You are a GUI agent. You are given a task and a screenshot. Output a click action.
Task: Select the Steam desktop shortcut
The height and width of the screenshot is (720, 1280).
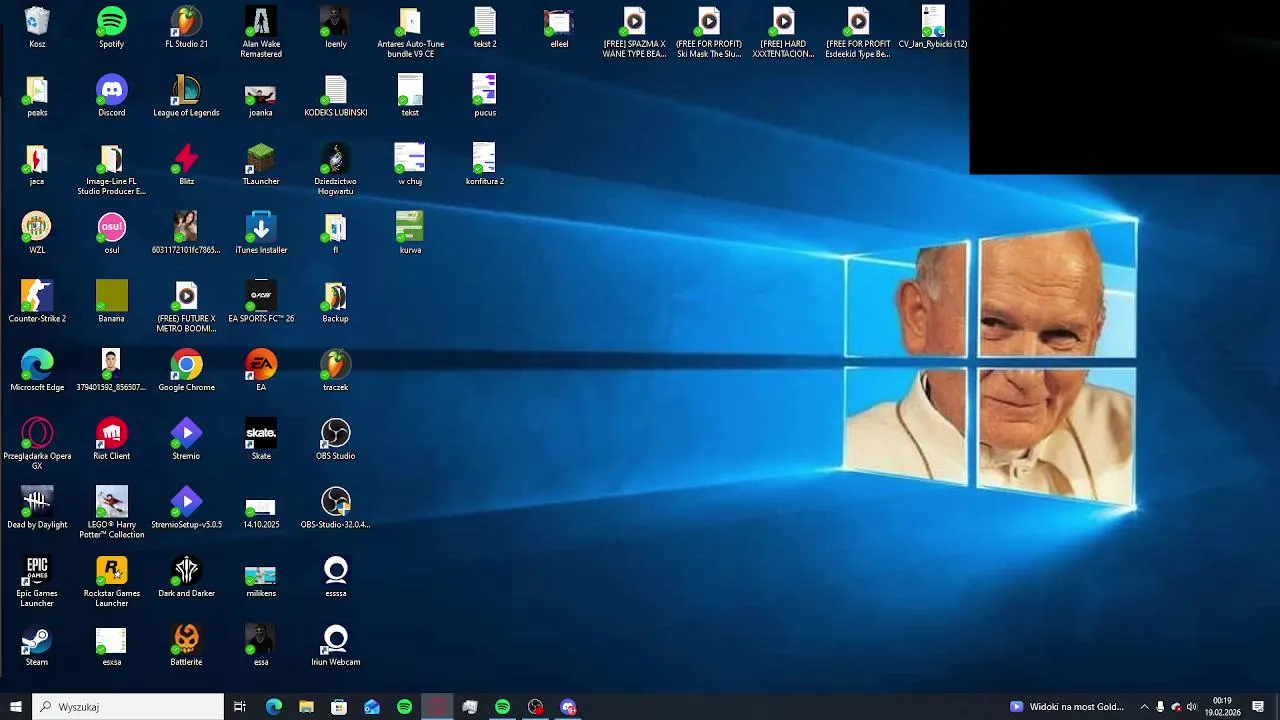pyautogui.click(x=37, y=645)
